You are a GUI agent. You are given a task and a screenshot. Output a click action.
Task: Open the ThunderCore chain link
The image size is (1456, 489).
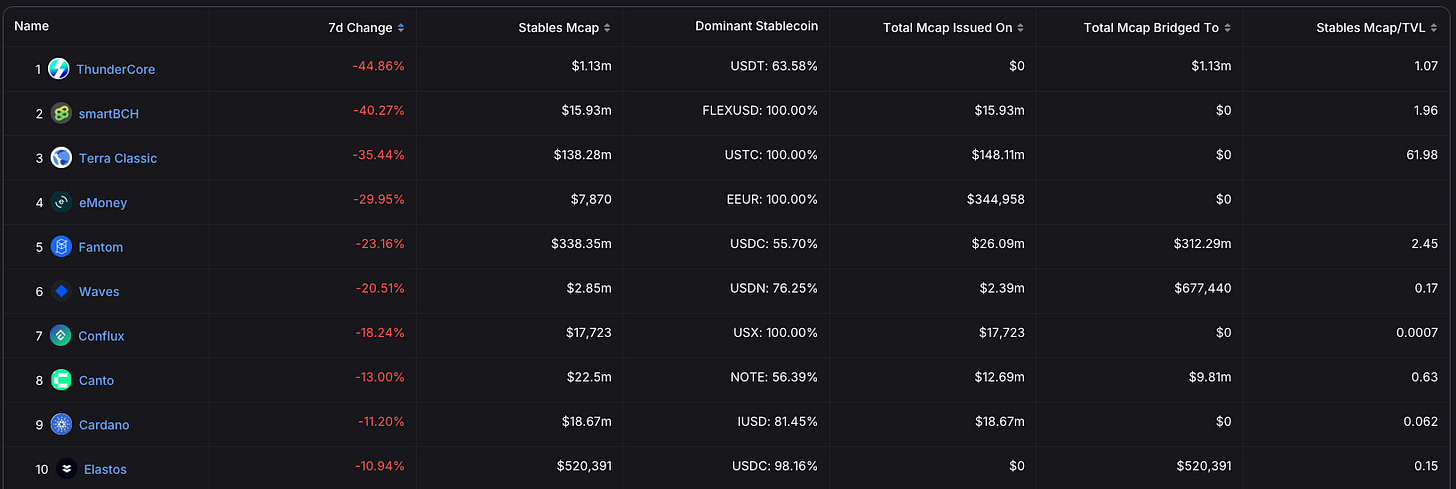coord(116,69)
